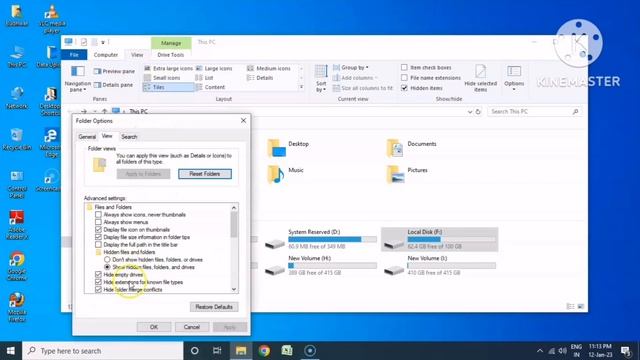Open the Add columns dropdown
The image size is (640, 360).
click(x=355, y=78)
